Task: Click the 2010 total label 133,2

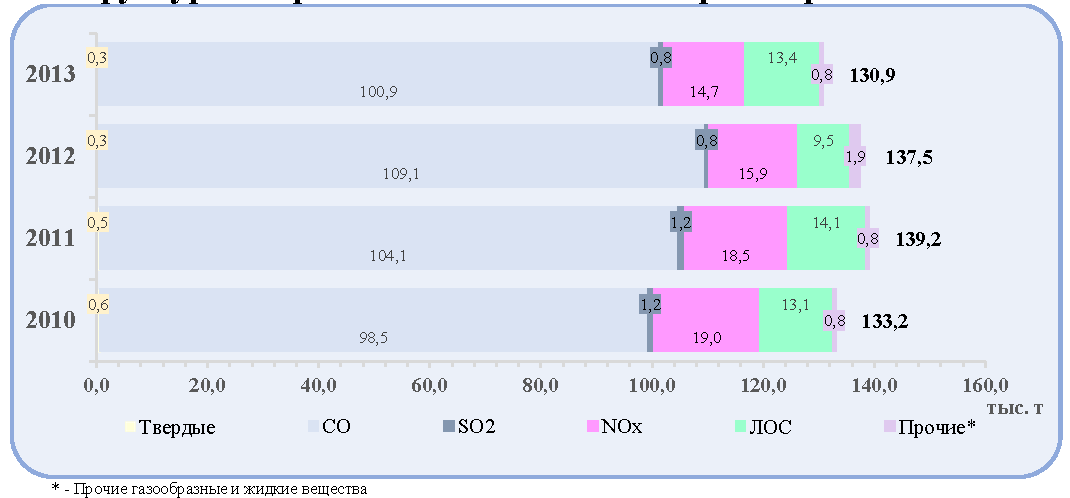Action: (885, 321)
